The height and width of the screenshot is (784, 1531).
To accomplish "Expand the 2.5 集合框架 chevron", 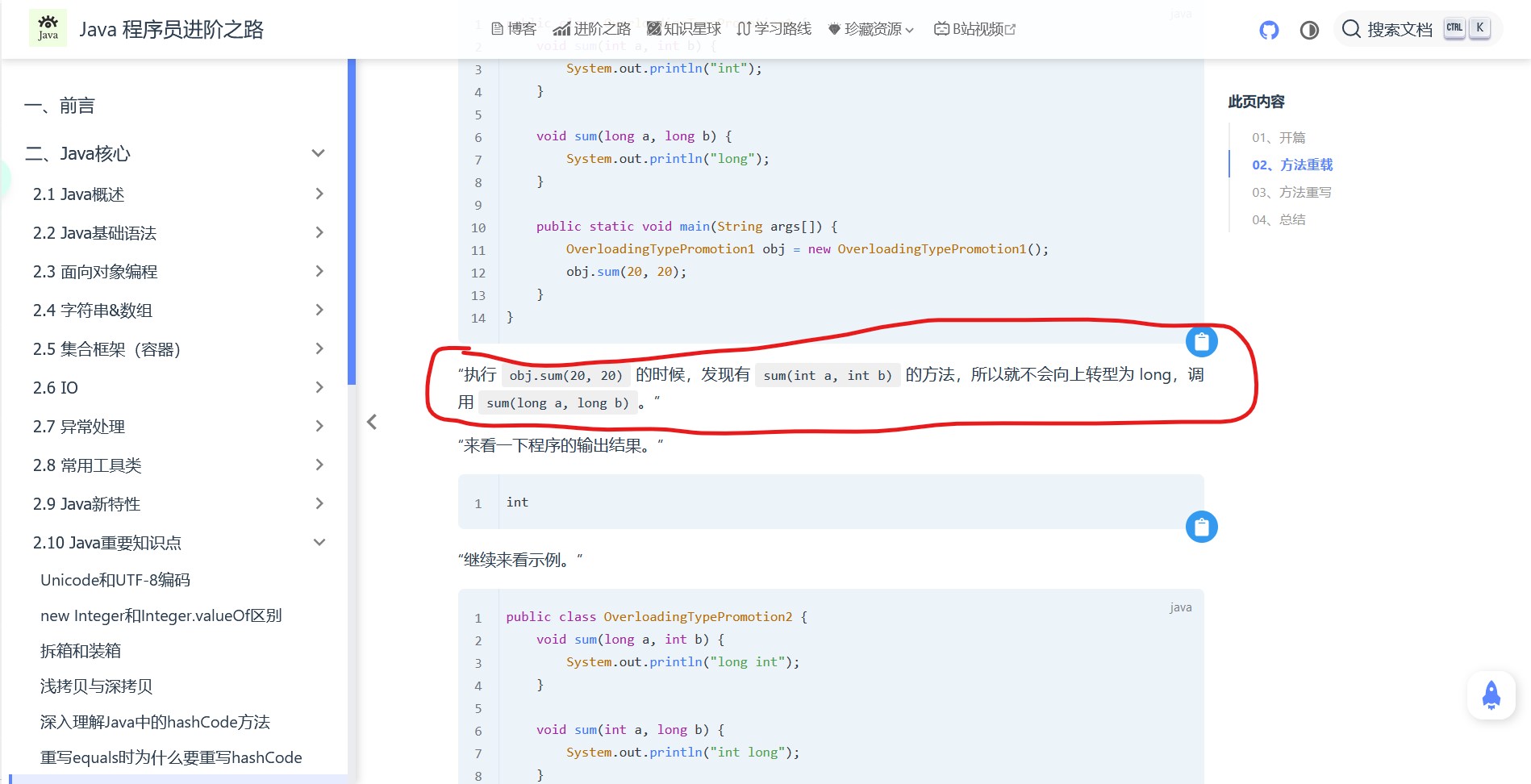I will 319,348.
